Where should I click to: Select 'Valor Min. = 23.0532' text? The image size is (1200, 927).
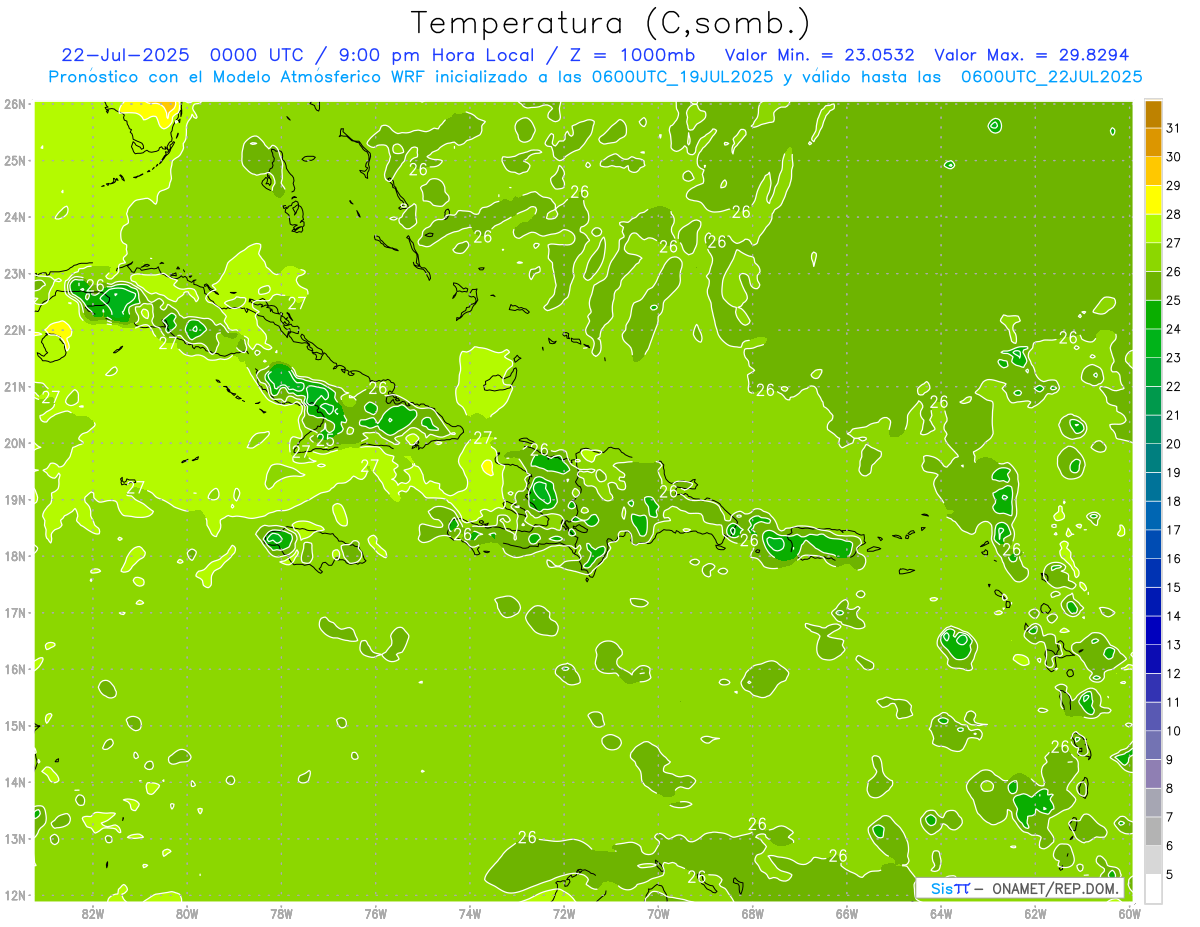pyautogui.click(x=819, y=55)
